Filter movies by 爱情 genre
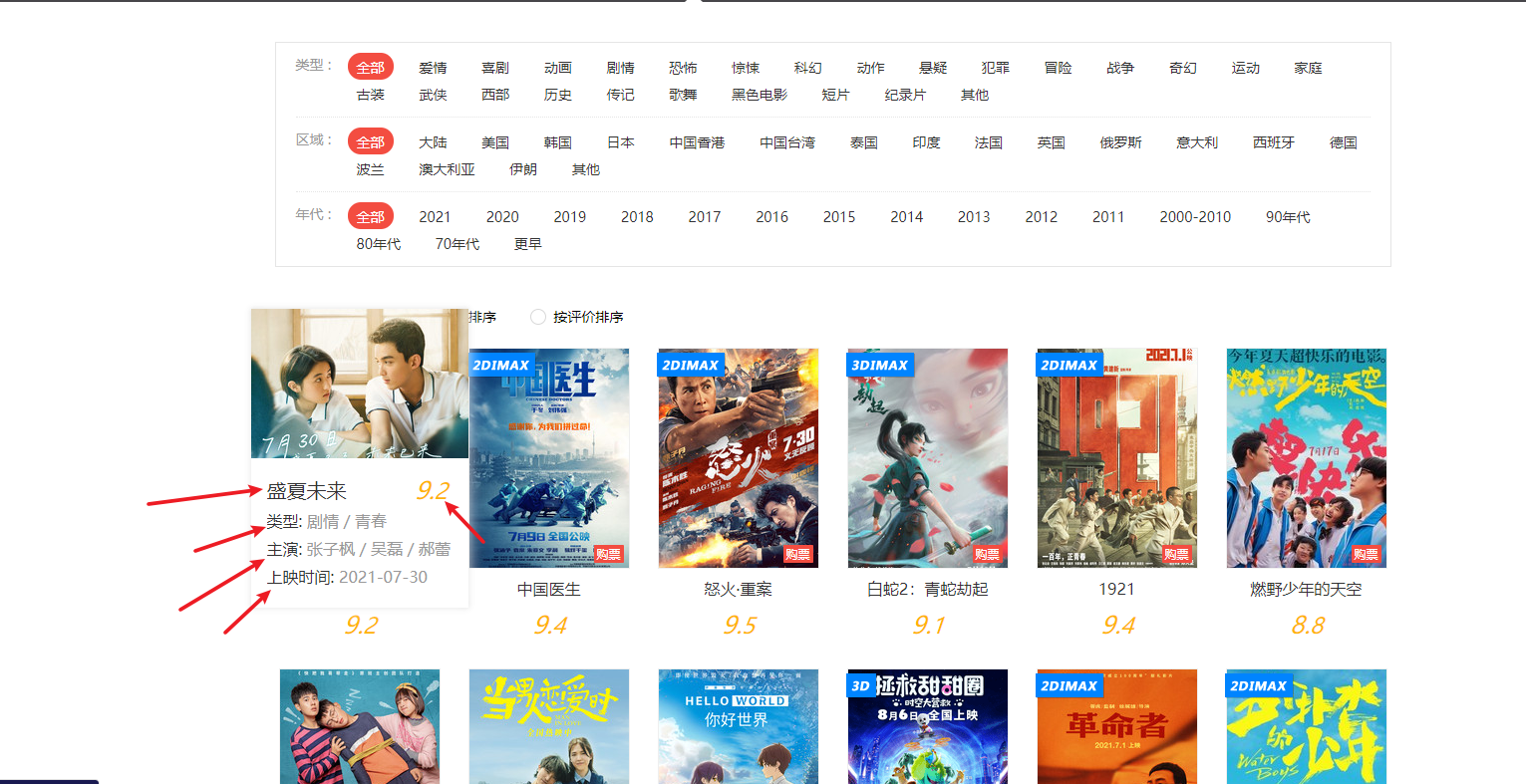 point(433,68)
